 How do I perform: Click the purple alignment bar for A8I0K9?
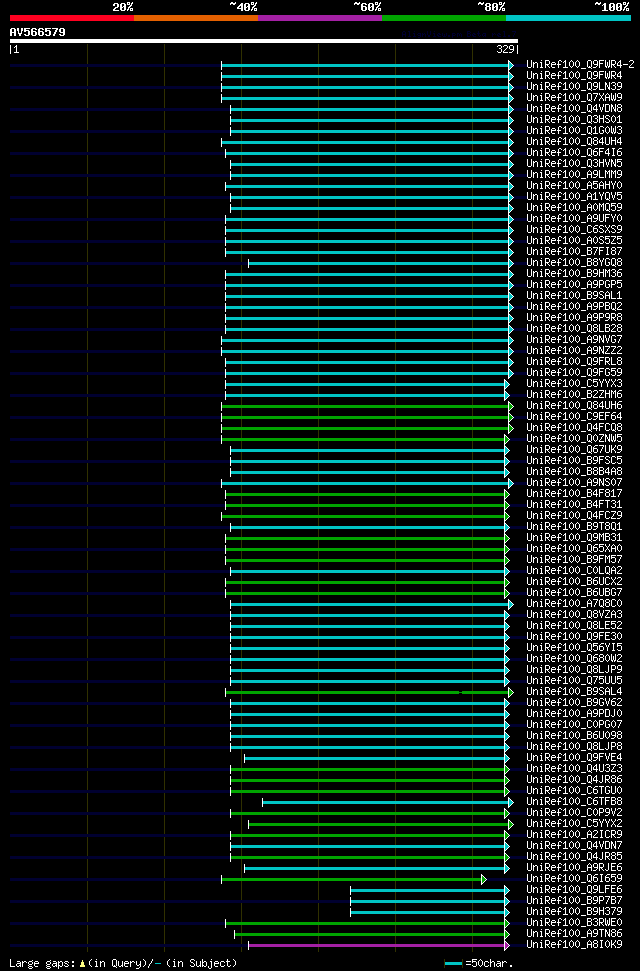tap(377, 946)
